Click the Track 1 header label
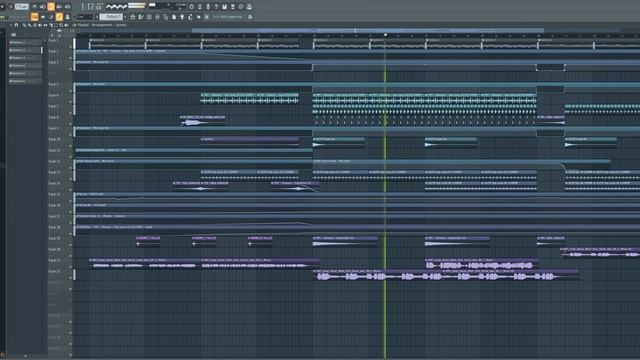The image size is (640, 360). (x=53, y=40)
